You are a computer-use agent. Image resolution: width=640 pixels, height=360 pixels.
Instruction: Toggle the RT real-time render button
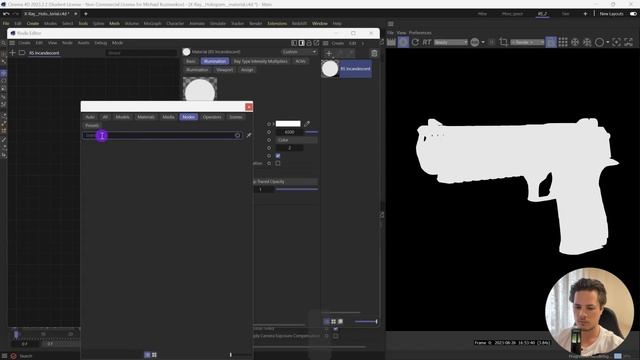427,42
